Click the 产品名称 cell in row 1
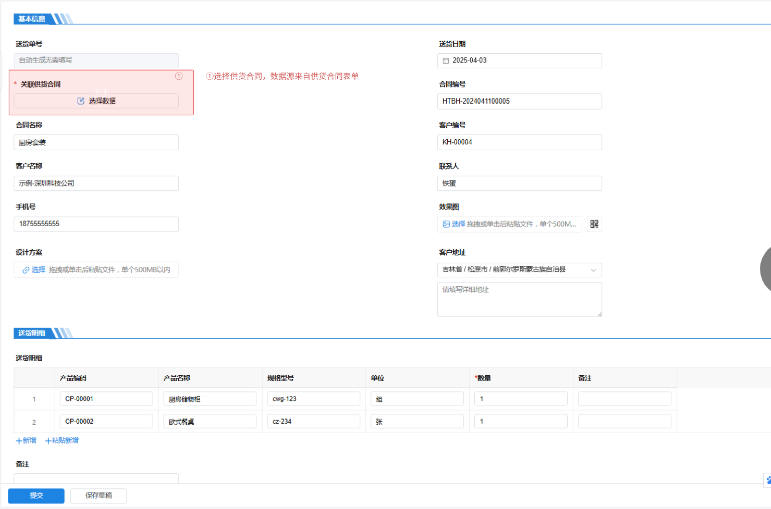 (x=210, y=399)
